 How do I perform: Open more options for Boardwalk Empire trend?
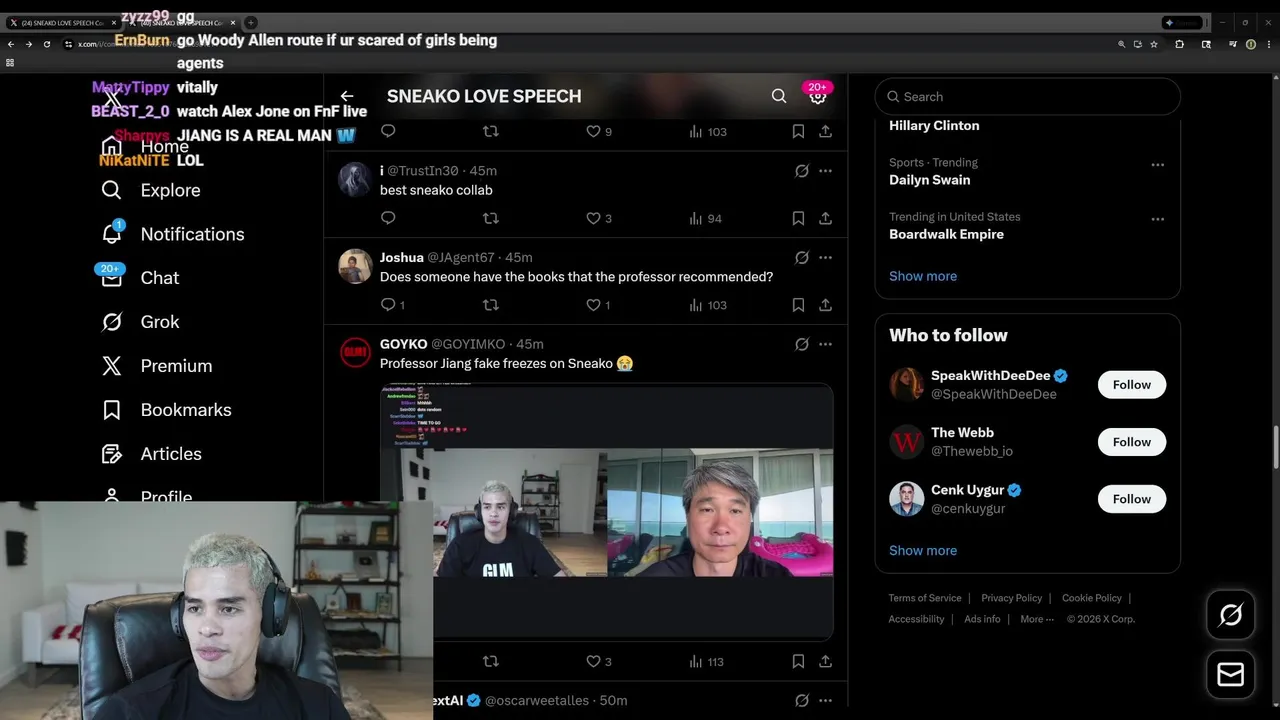[x=1157, y=219]
